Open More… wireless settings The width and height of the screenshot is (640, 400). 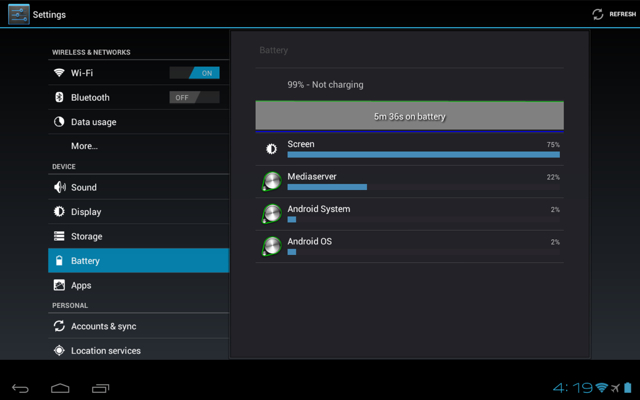[x=138, y=146]
